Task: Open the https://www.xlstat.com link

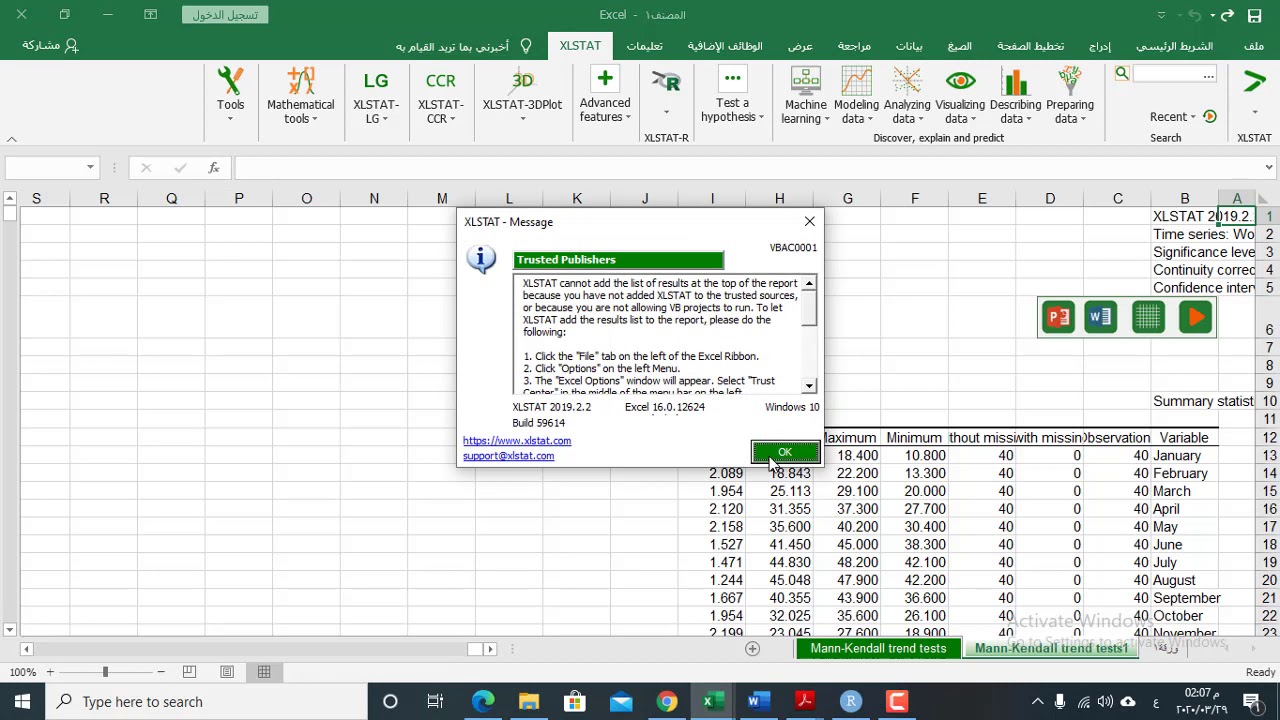Action: click(517, 441)
